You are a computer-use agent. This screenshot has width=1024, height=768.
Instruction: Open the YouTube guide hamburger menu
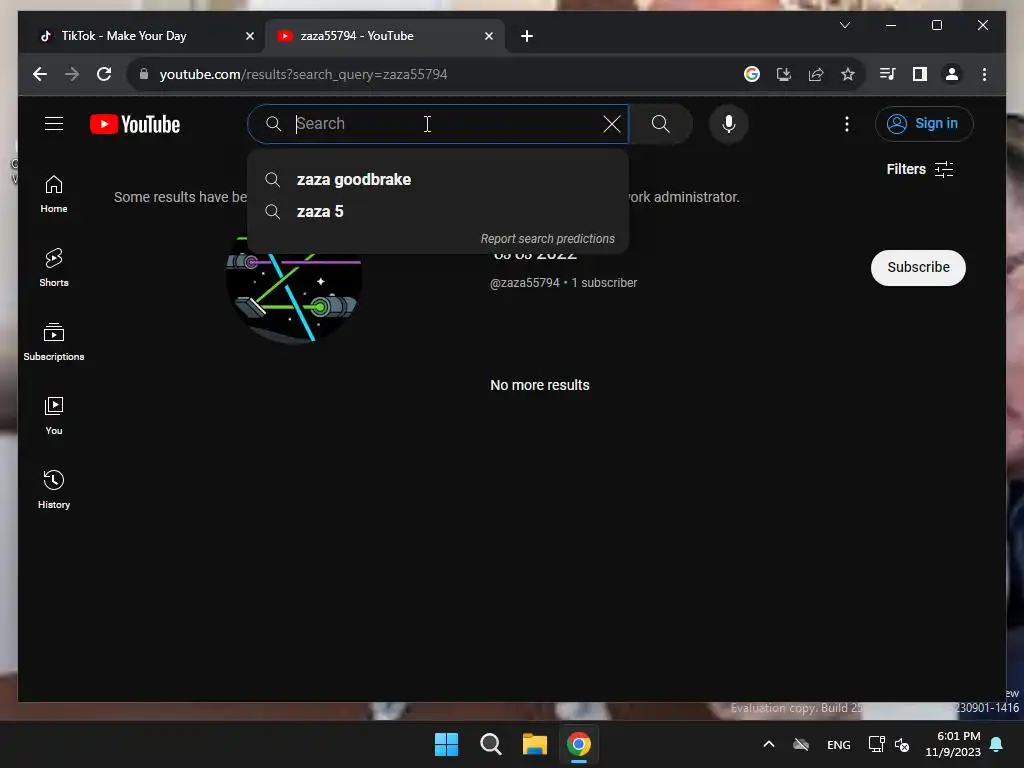click(x=54, y=124)
